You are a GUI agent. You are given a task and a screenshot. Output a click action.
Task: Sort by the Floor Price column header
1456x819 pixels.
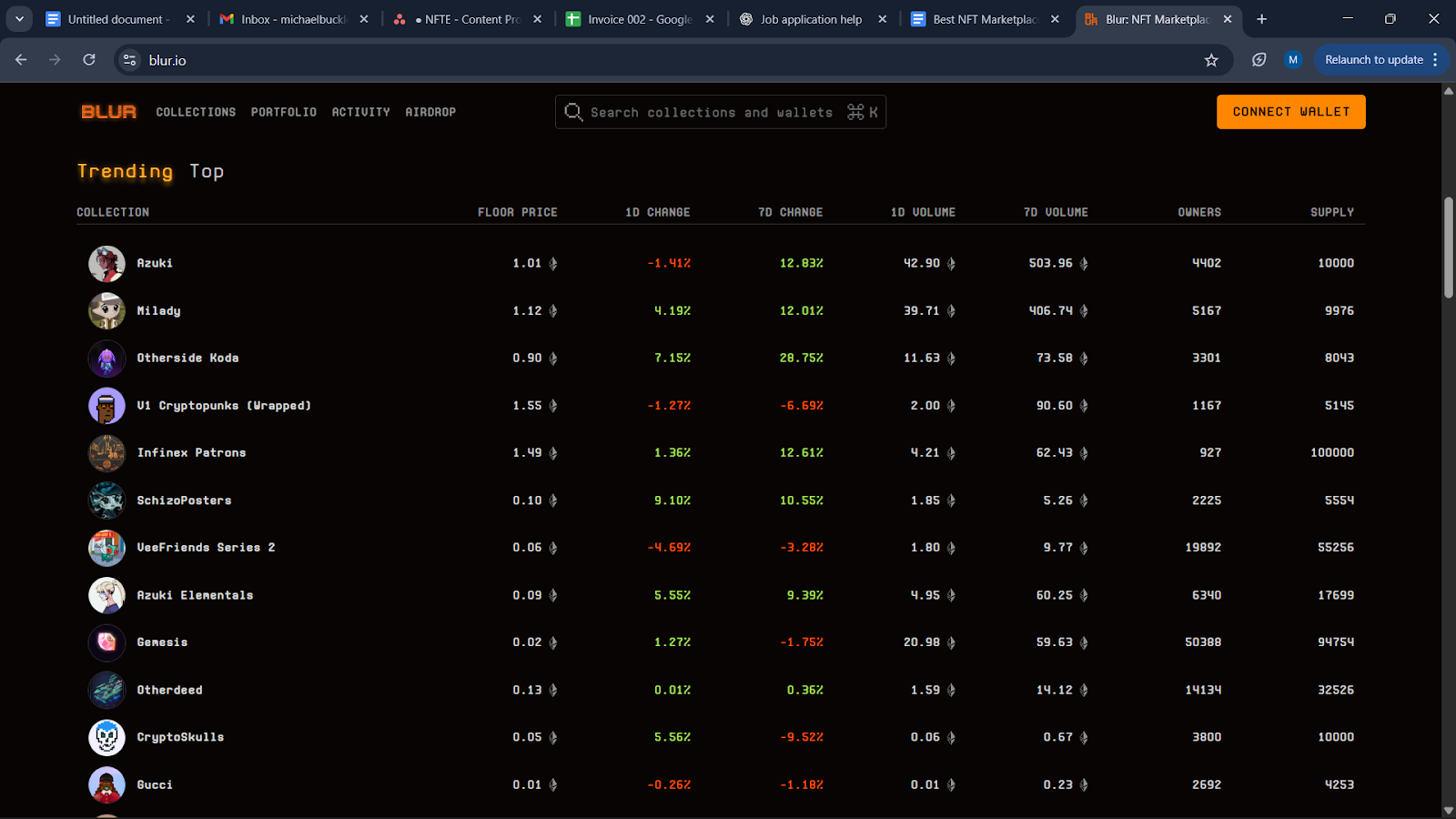(x=517, y=212)
